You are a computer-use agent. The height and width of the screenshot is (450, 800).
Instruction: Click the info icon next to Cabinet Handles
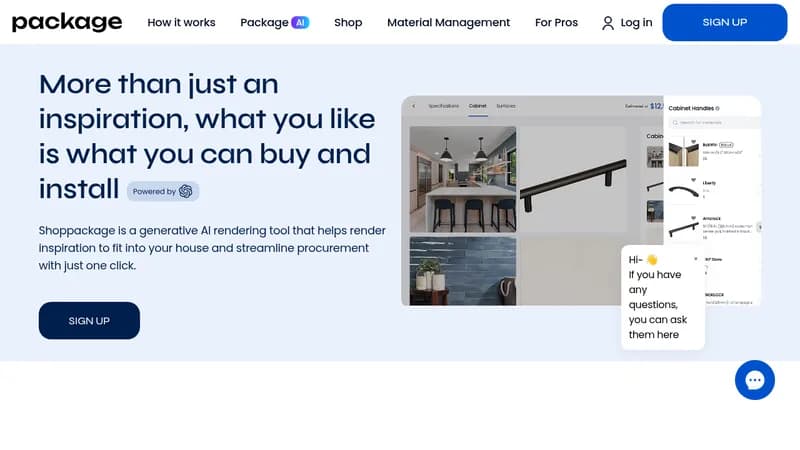point(717,109)
